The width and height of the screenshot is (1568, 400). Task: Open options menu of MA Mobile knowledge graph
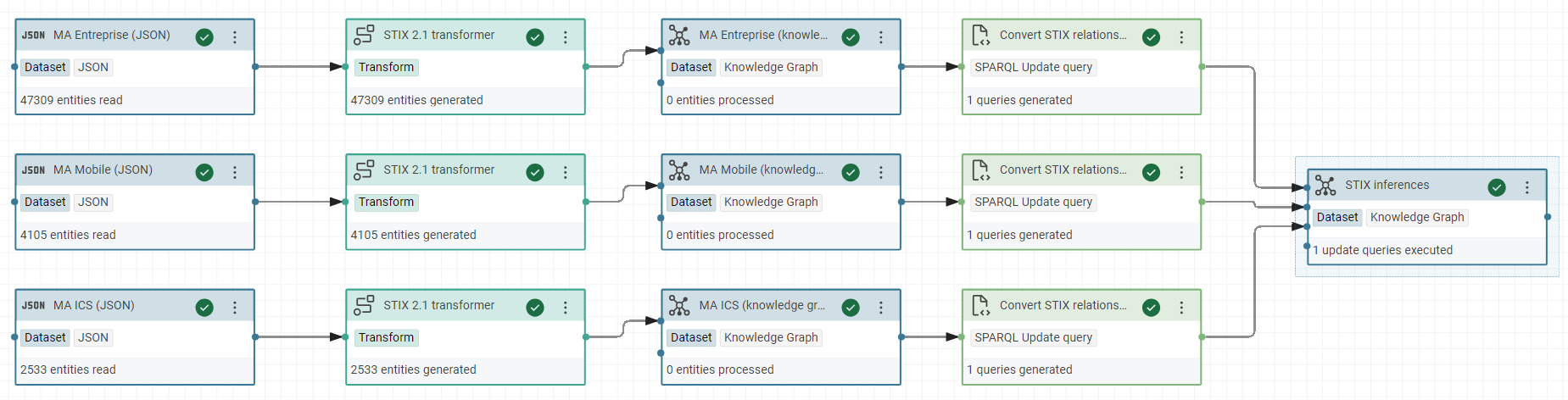[881, 173]
